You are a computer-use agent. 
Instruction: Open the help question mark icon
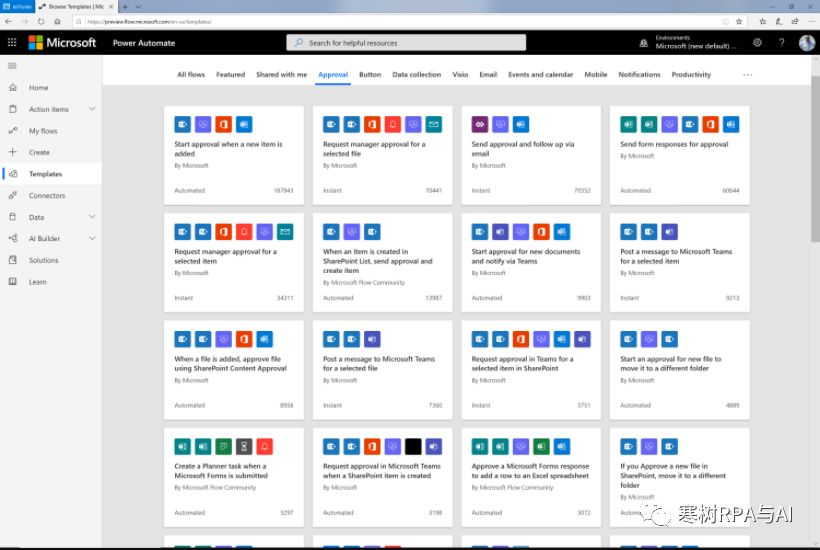click(782, 42)
